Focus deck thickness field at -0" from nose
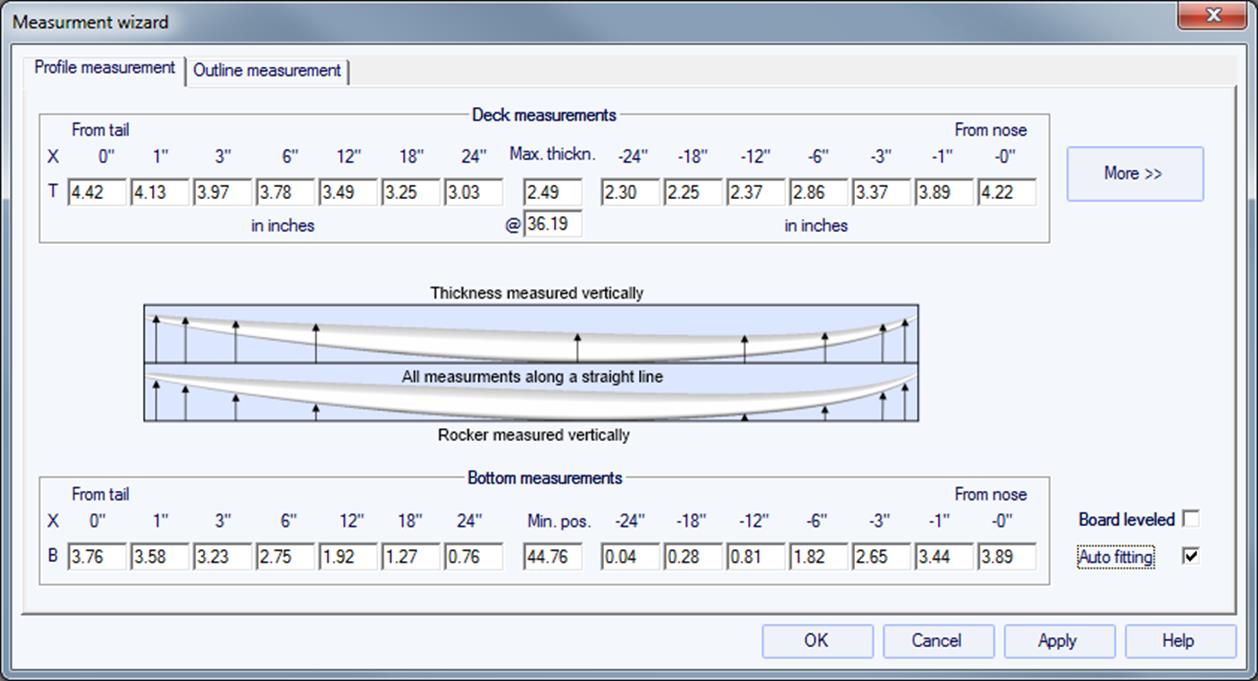 pyautogui.click(x=1006, y=192)
